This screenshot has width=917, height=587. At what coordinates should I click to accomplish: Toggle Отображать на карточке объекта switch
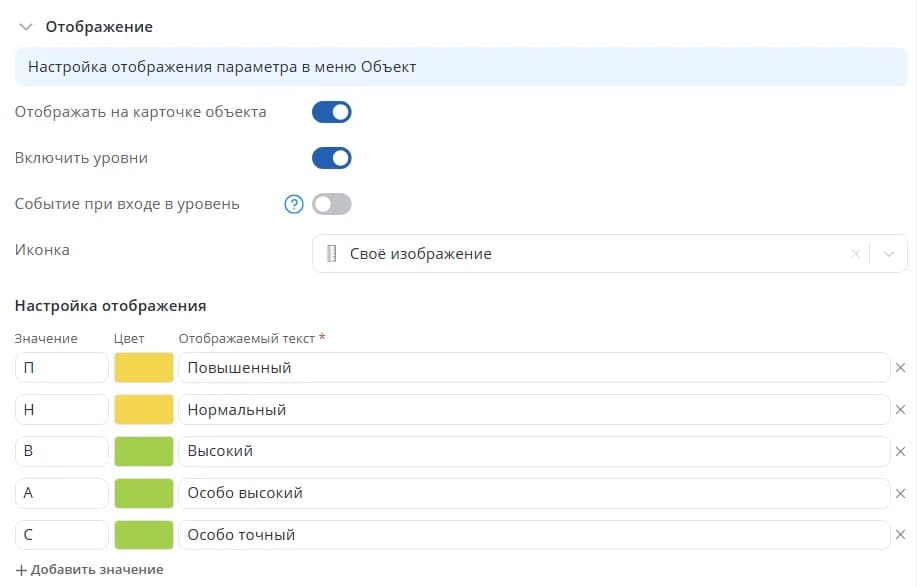tap(332, 112)
